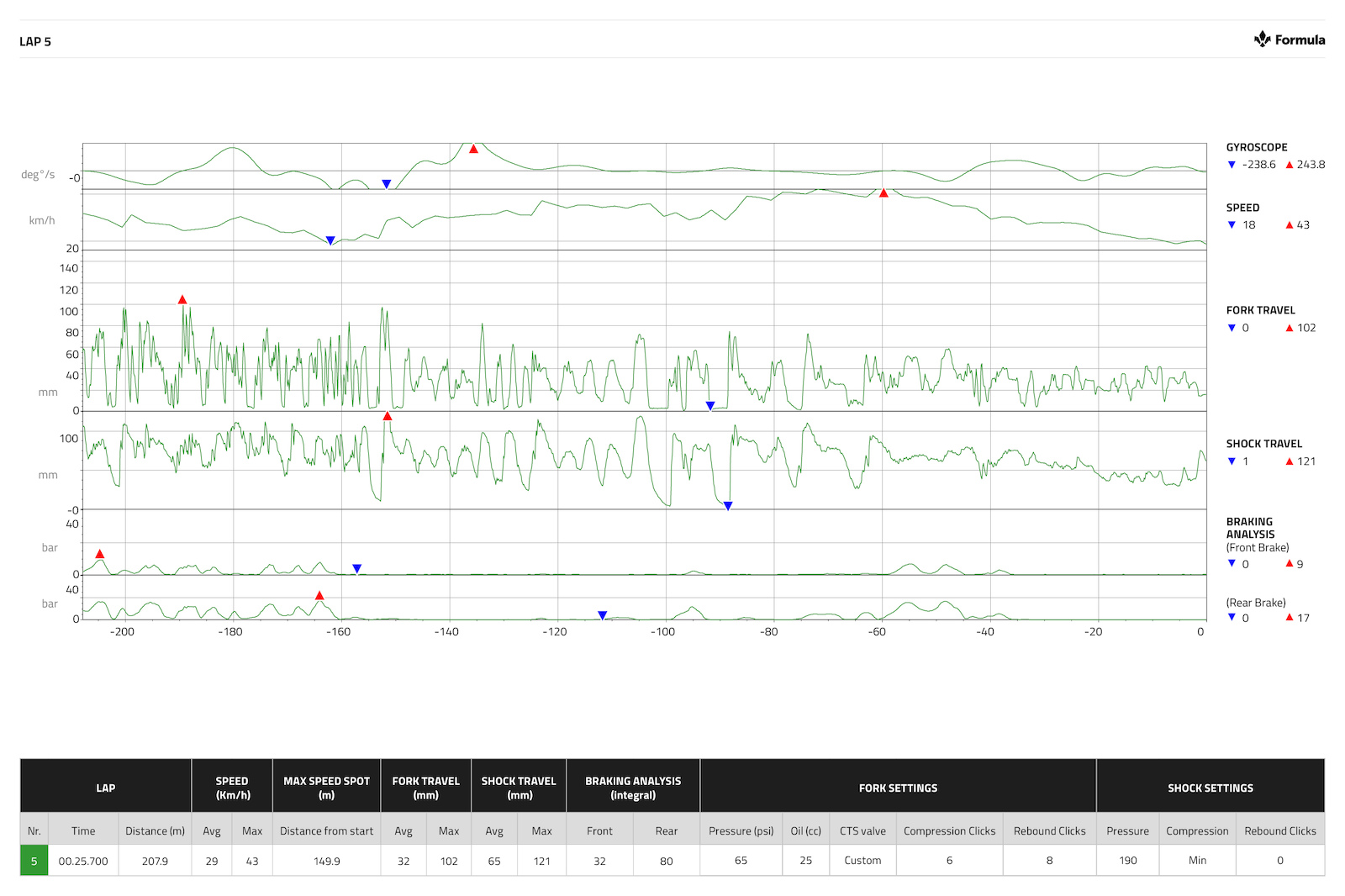1345x896 pixels.
Task: Click the SPEED legend title
Action: pos(1242,208)
